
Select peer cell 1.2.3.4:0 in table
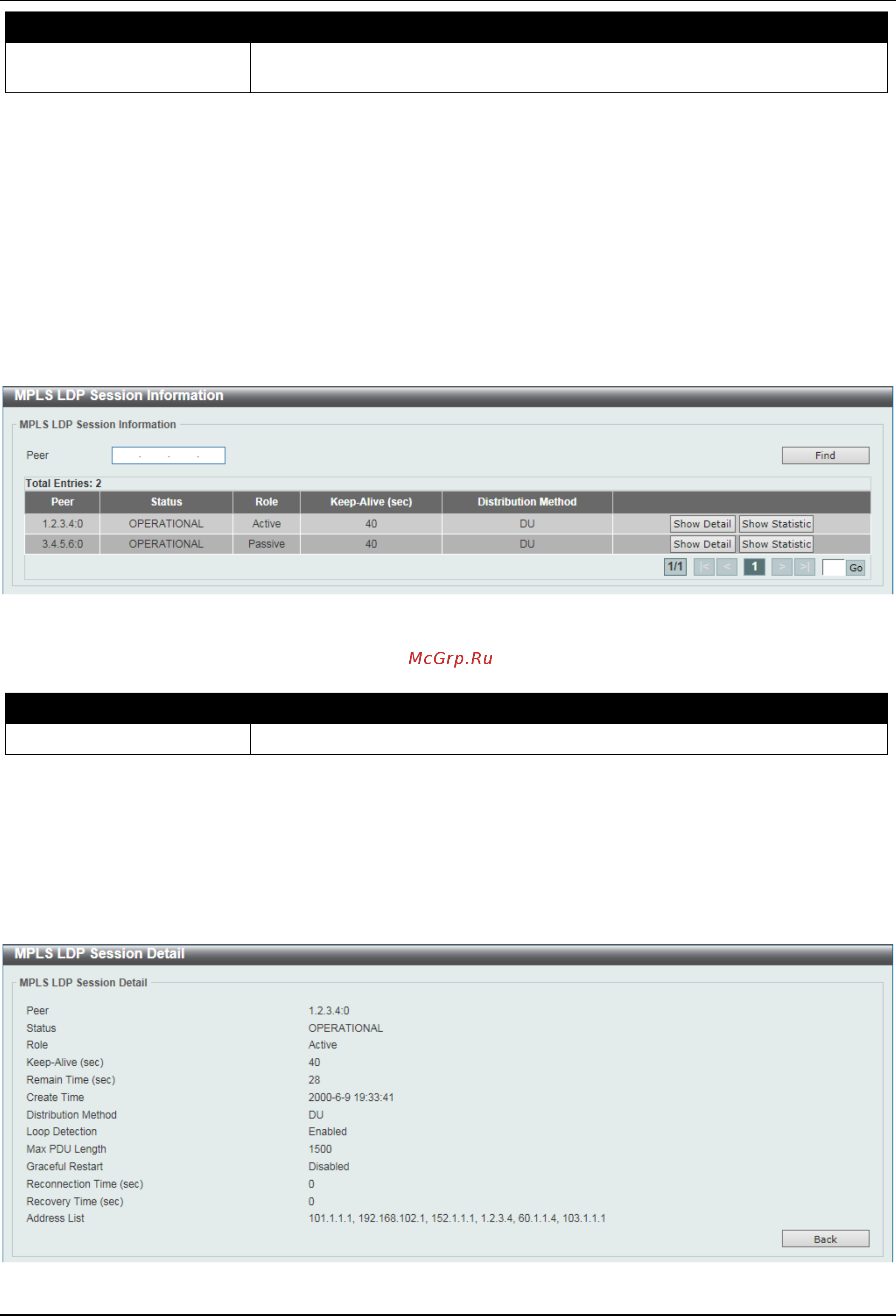coord(62,524)
